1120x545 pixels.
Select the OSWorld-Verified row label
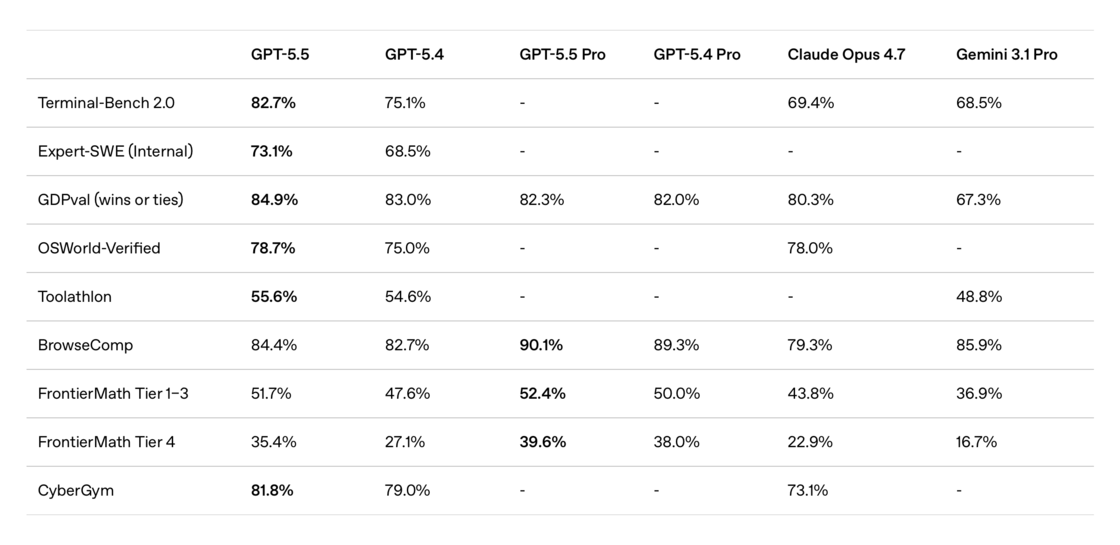click(99, 248)
